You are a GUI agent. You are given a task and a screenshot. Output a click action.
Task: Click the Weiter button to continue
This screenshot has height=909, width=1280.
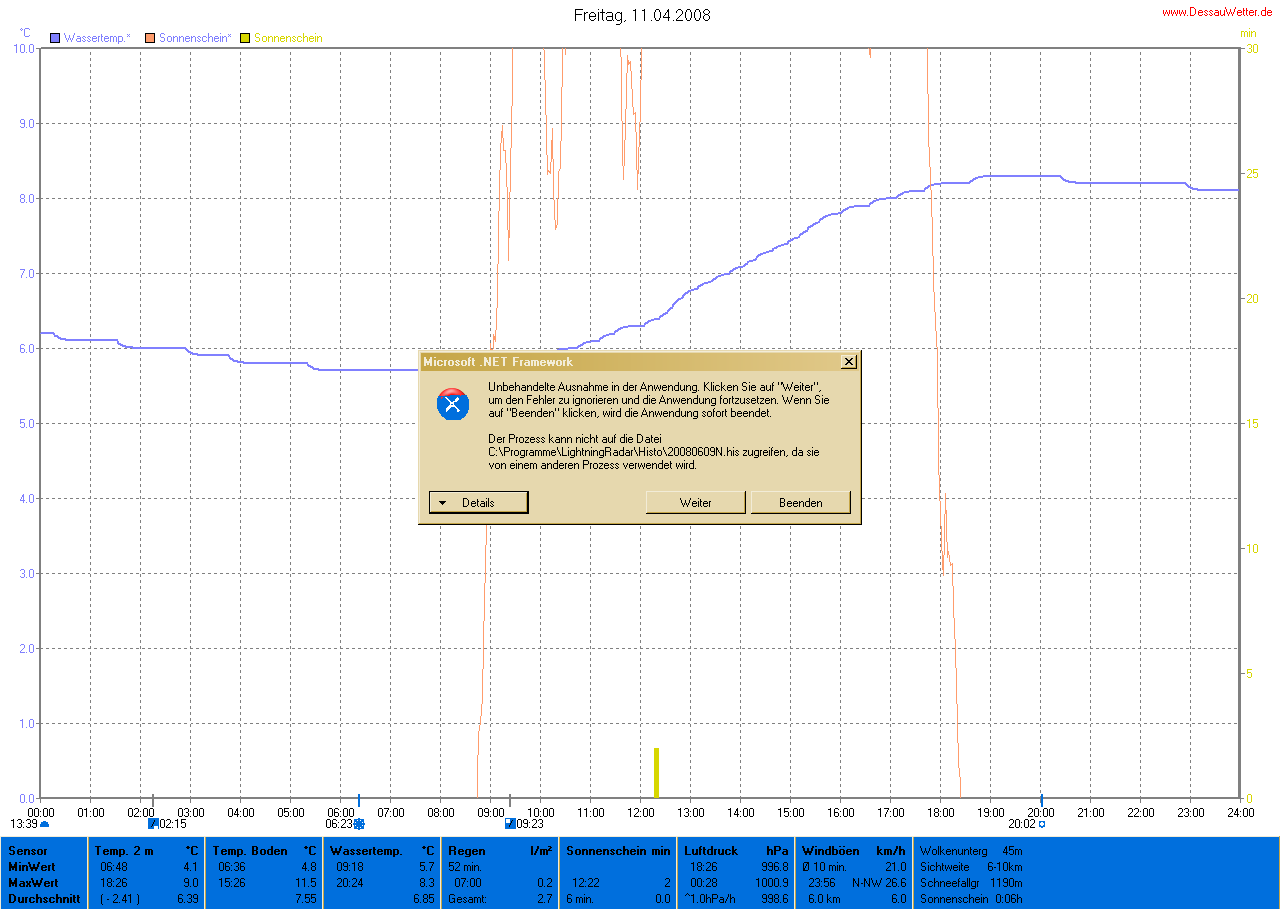(695, 502)
